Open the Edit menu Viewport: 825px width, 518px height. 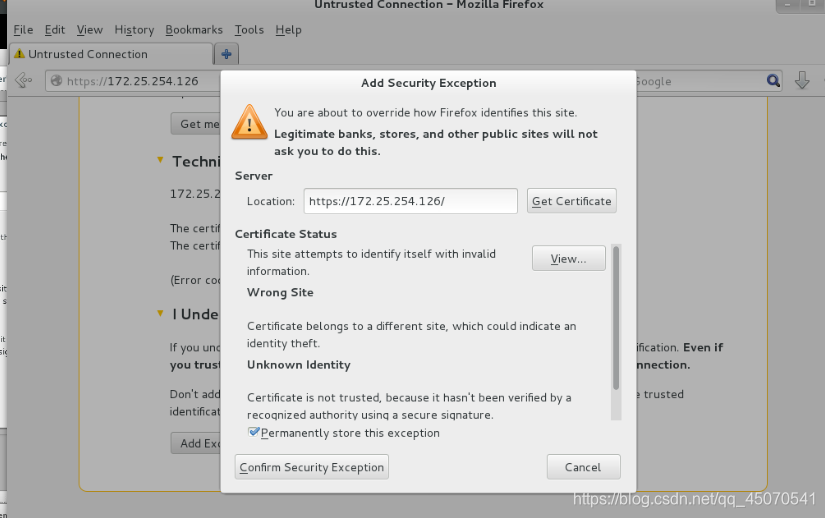[x=55, y=30]
